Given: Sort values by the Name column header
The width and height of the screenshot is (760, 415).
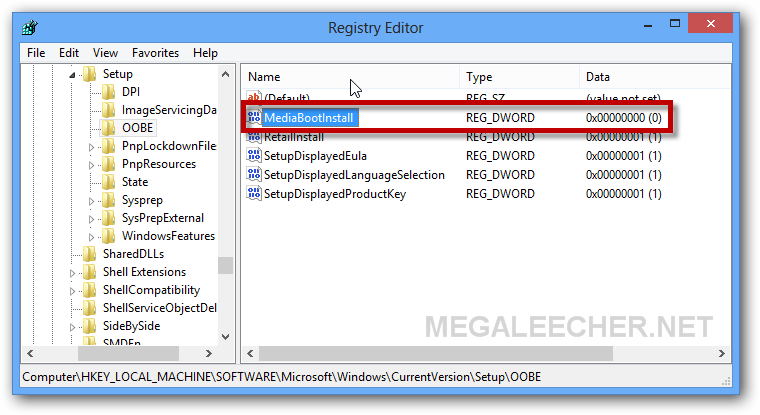Looking at the screenshot, I should coord(350,77).
